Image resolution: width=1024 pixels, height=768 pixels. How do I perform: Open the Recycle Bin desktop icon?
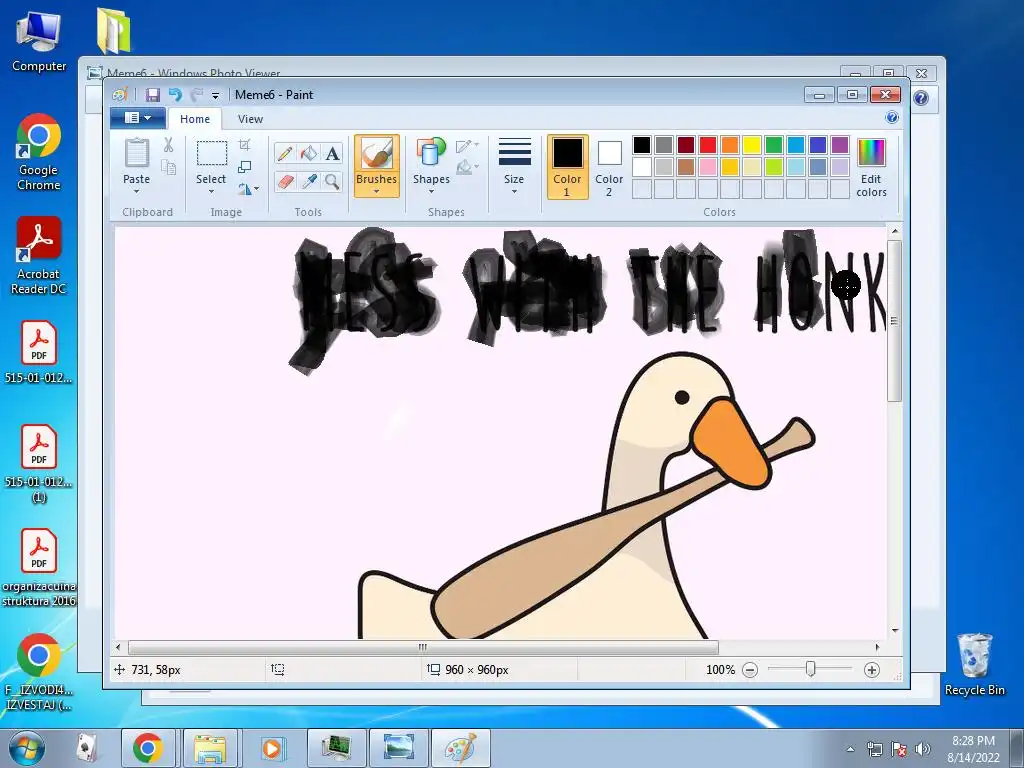tap(974, 664)
